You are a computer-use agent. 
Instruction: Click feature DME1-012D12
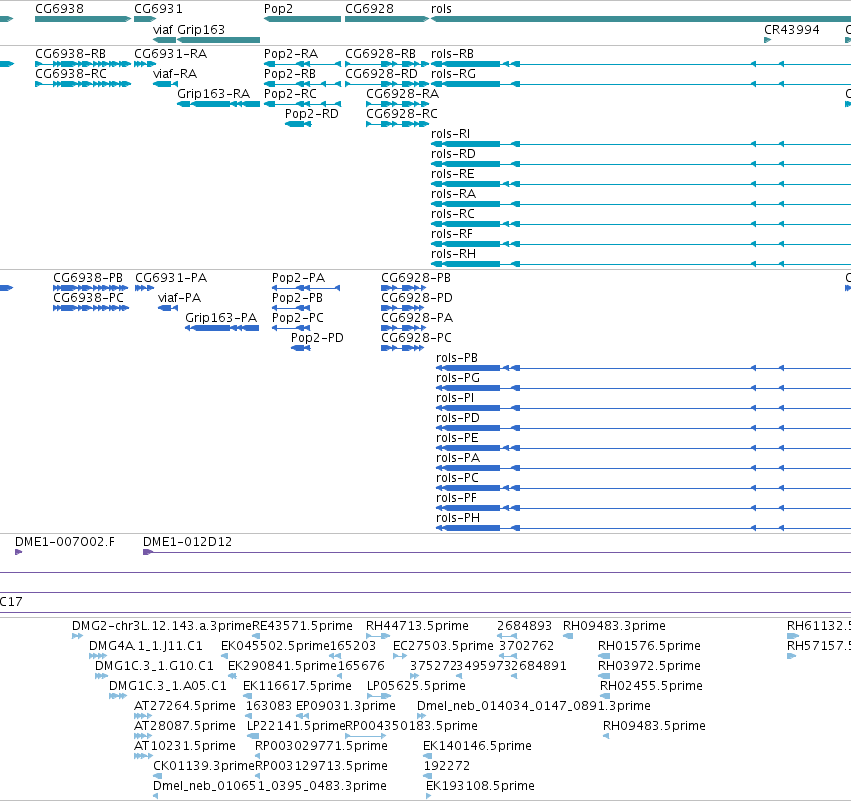click(497, 552)
